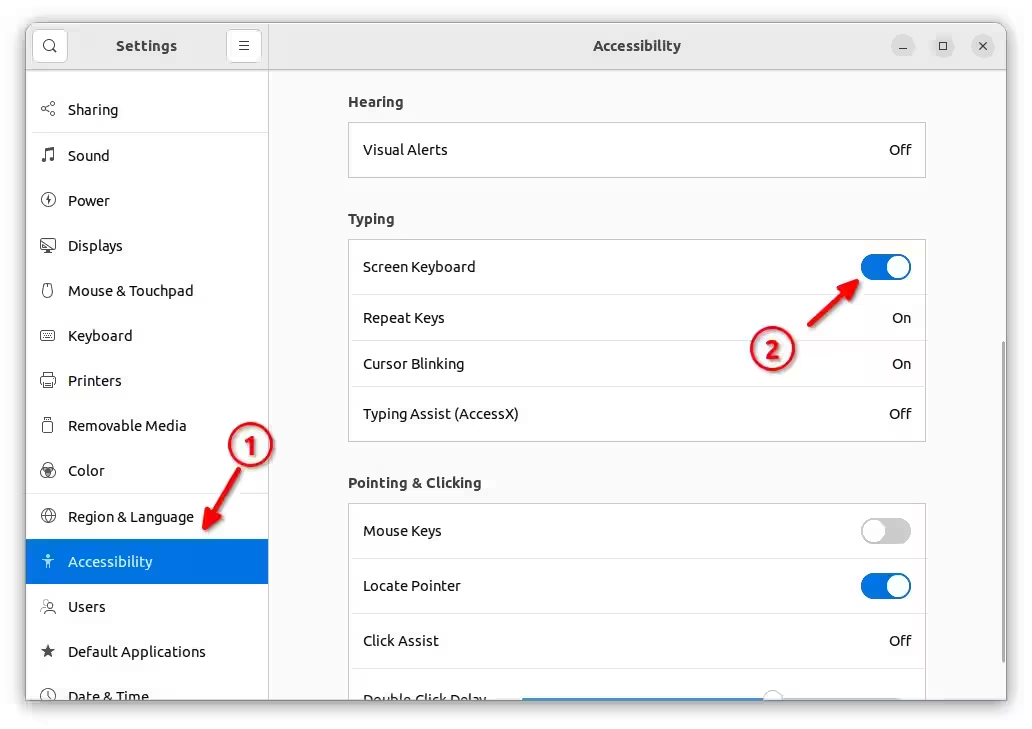The image size is (1032, 729).
Task: Enable the Mouse Keys switch
Action: coord(885,531)
